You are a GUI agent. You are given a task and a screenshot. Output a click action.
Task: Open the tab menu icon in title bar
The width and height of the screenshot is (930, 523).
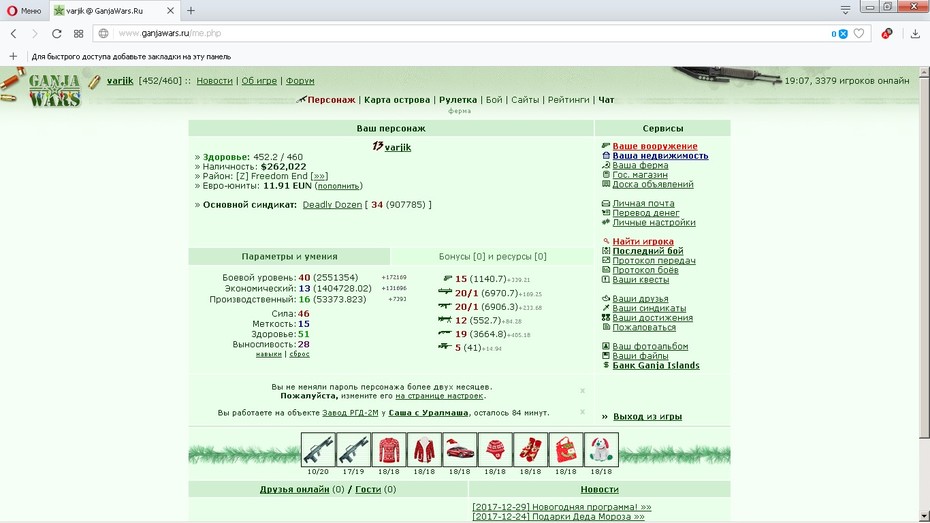pos(845,9)
